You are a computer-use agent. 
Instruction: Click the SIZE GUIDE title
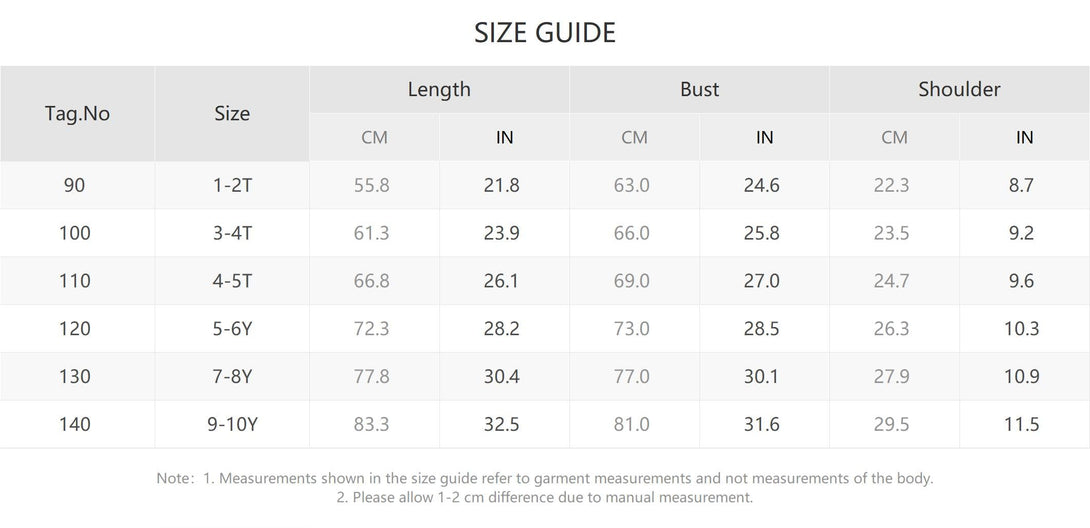[544, 33]
